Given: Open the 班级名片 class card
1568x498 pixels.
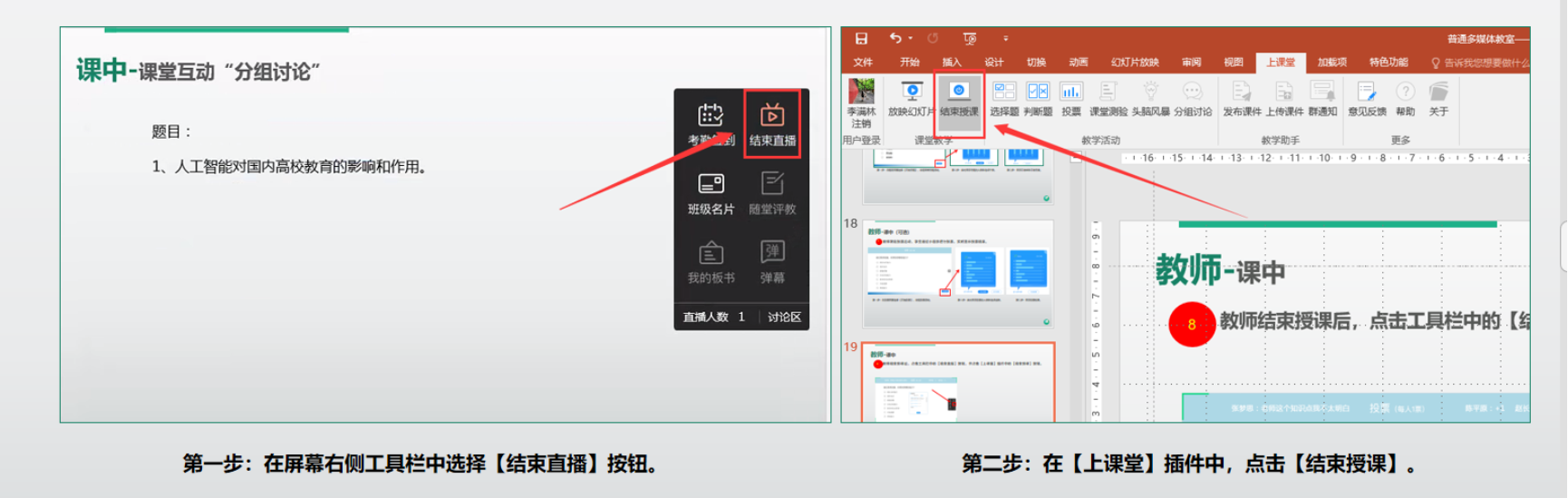Looking at the screenshot, I should 711,192.
